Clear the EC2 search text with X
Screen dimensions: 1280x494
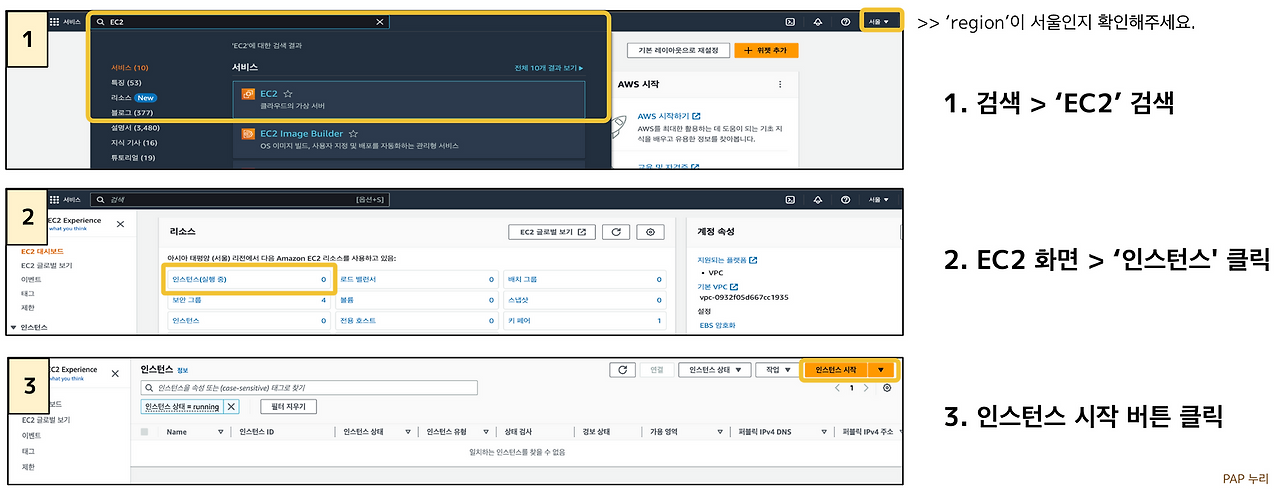click(x=379, y=21)
